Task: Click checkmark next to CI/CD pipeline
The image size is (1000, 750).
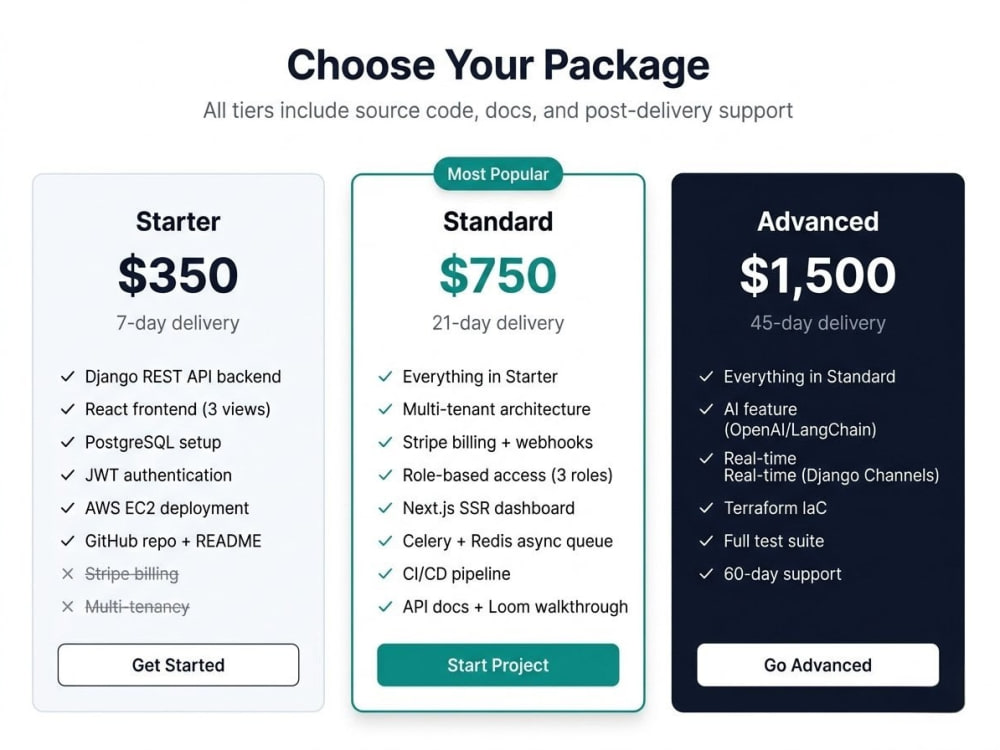Action: pos(385,573)
